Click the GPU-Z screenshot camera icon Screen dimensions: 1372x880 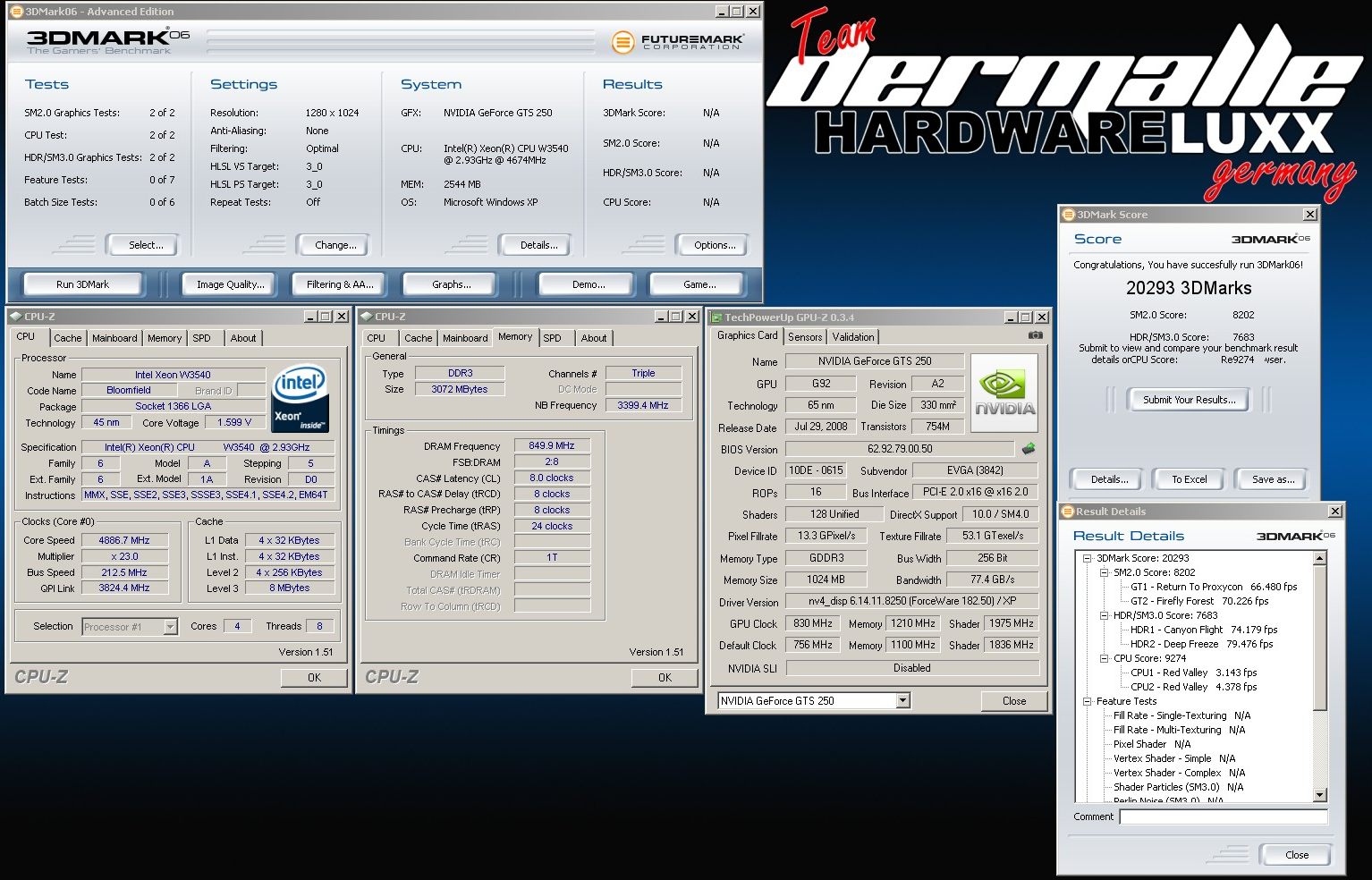[1035, 335]
